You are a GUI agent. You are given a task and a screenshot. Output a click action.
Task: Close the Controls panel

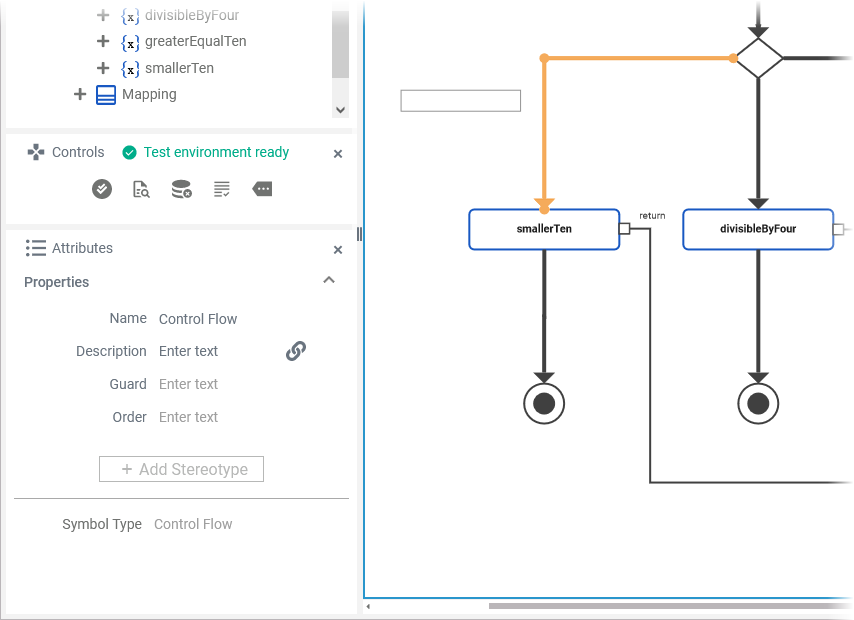[338, 154]
